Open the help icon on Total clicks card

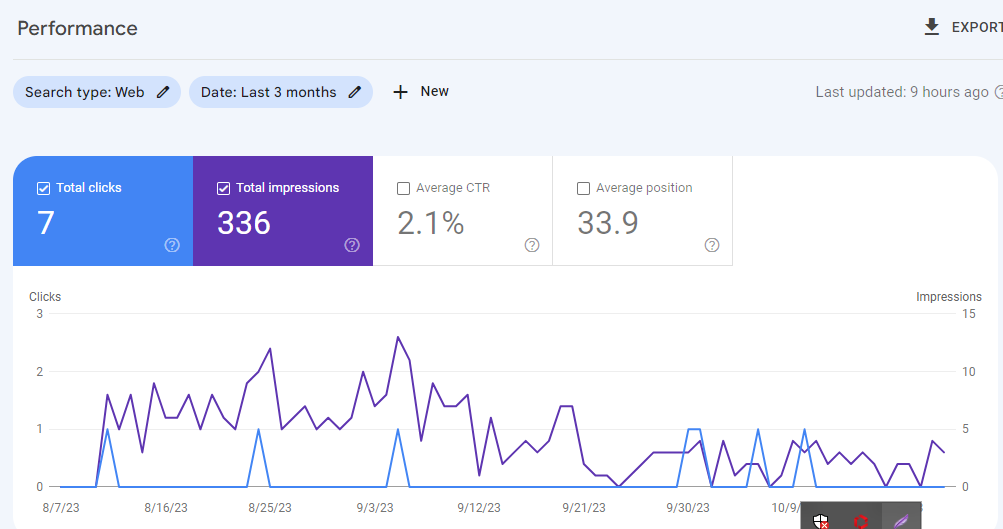point(172,245)
